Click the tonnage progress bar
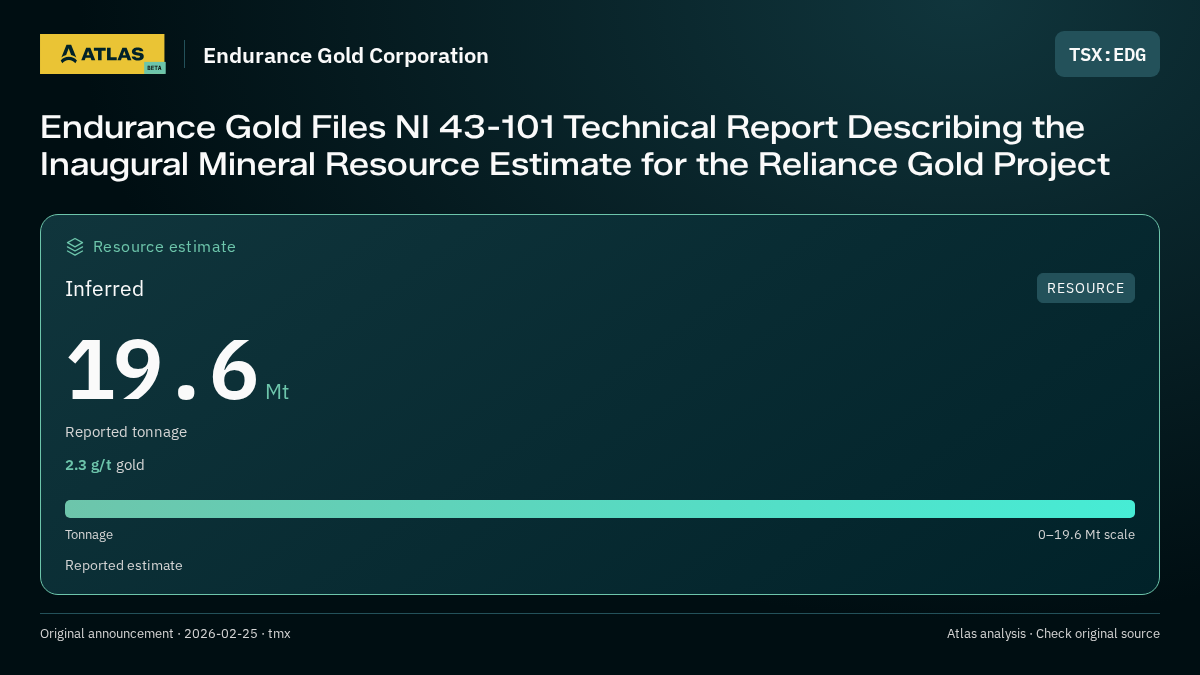Image resolution: width=1200 pixels, height=675 pixels. pyautogui.click(x=600, y=509)
